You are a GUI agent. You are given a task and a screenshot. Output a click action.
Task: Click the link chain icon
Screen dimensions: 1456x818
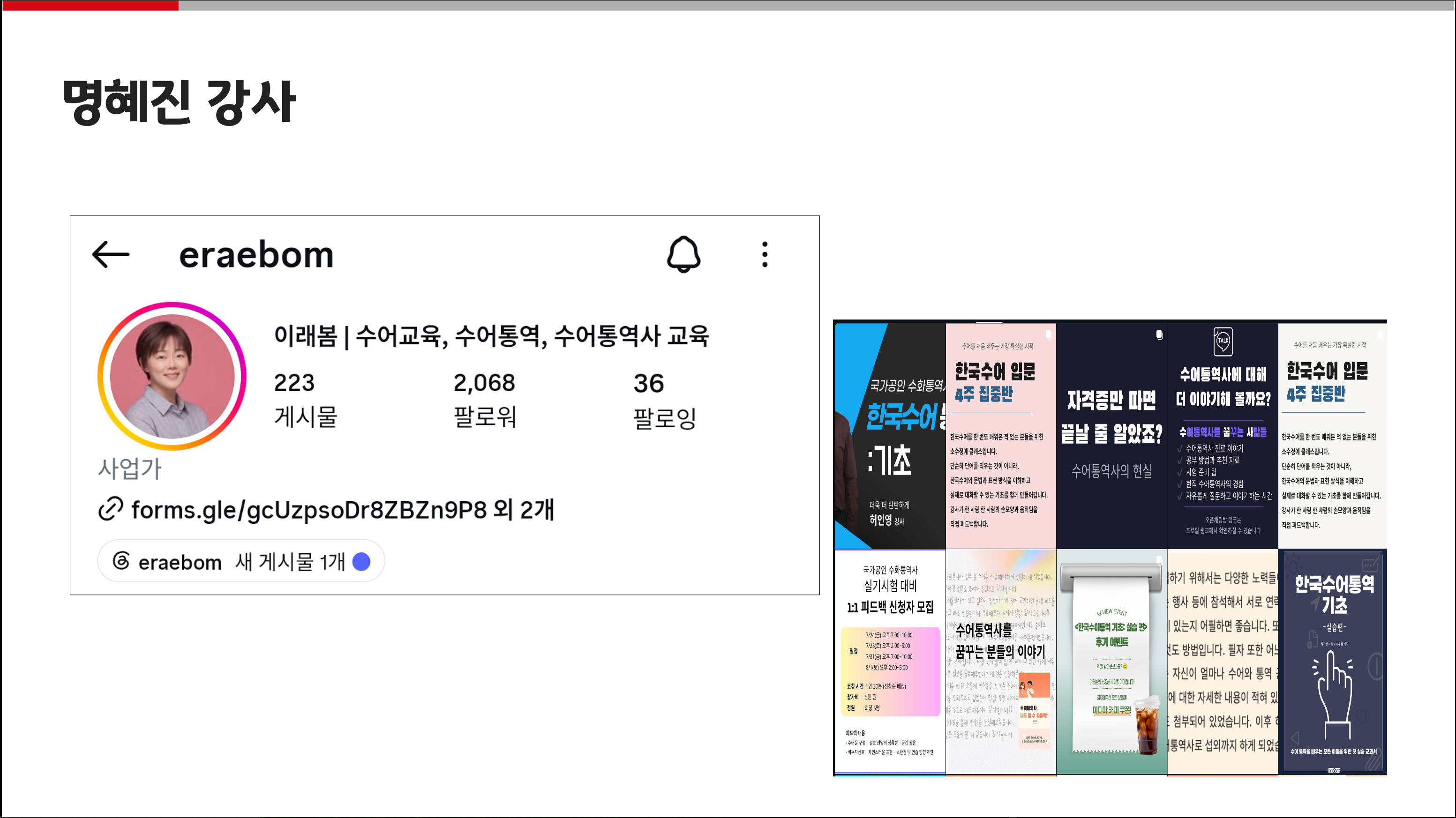[110, 509]
